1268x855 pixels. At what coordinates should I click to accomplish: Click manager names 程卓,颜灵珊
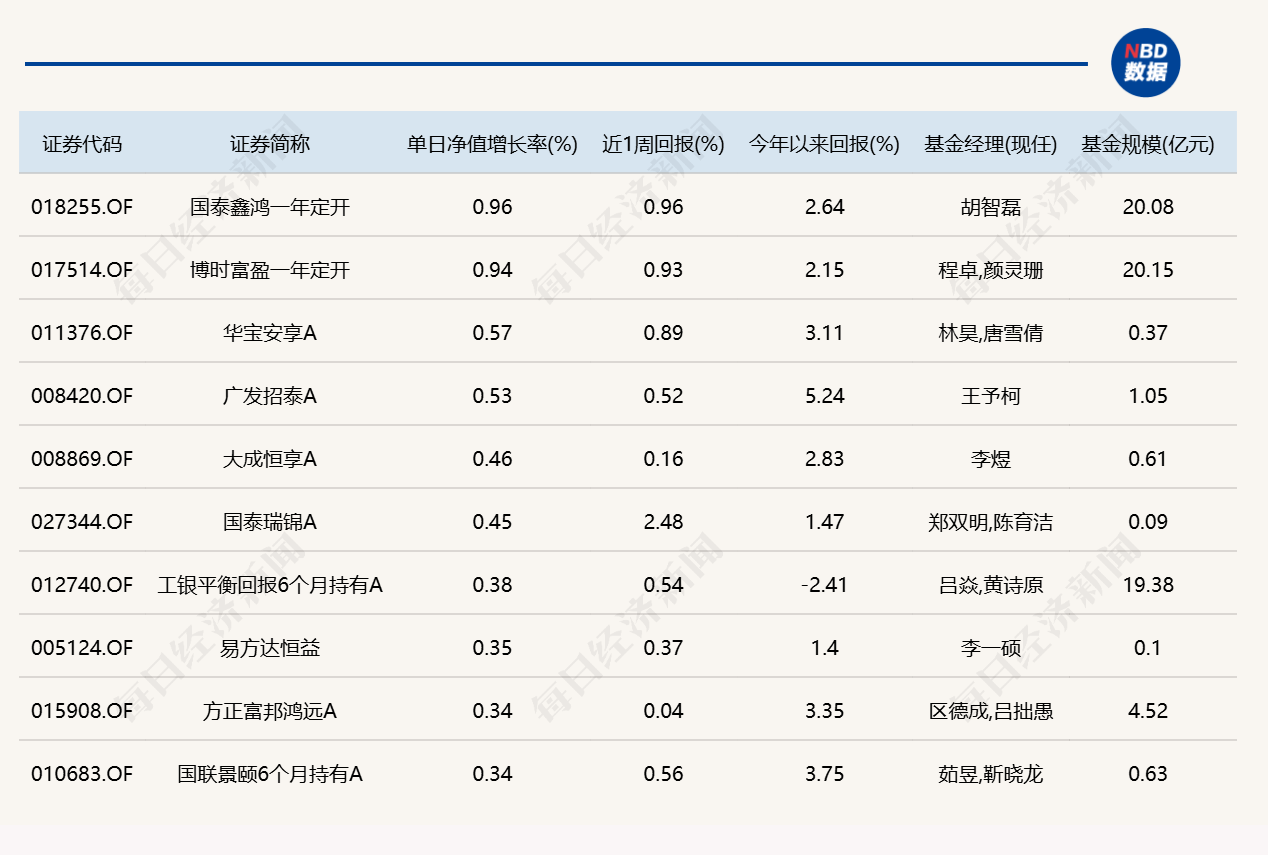coord(990,270)
